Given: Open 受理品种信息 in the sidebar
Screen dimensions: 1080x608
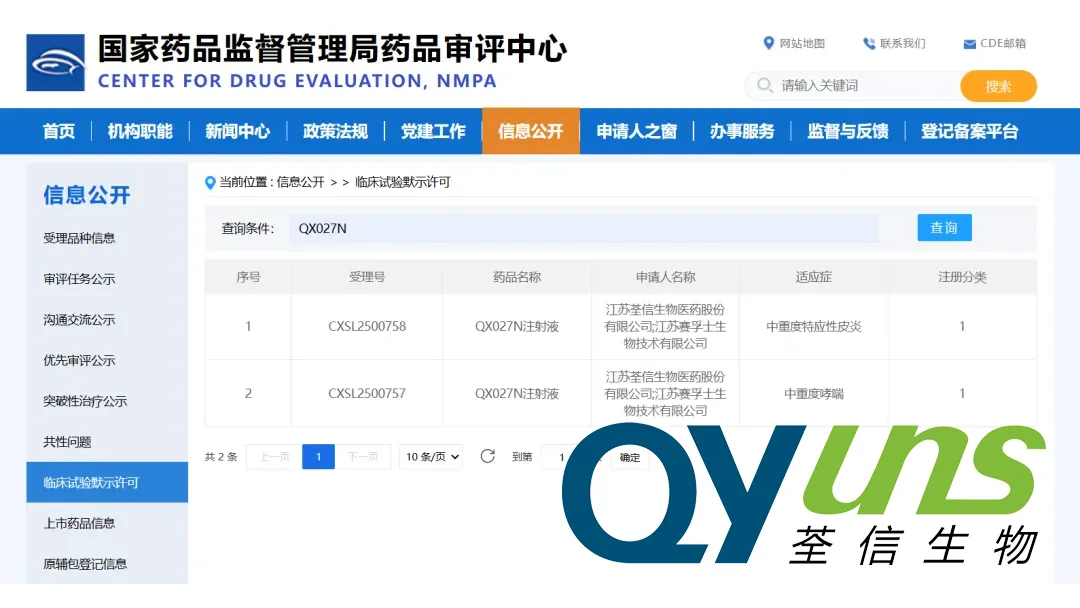Looking at the screenshot, I should 79,238.
